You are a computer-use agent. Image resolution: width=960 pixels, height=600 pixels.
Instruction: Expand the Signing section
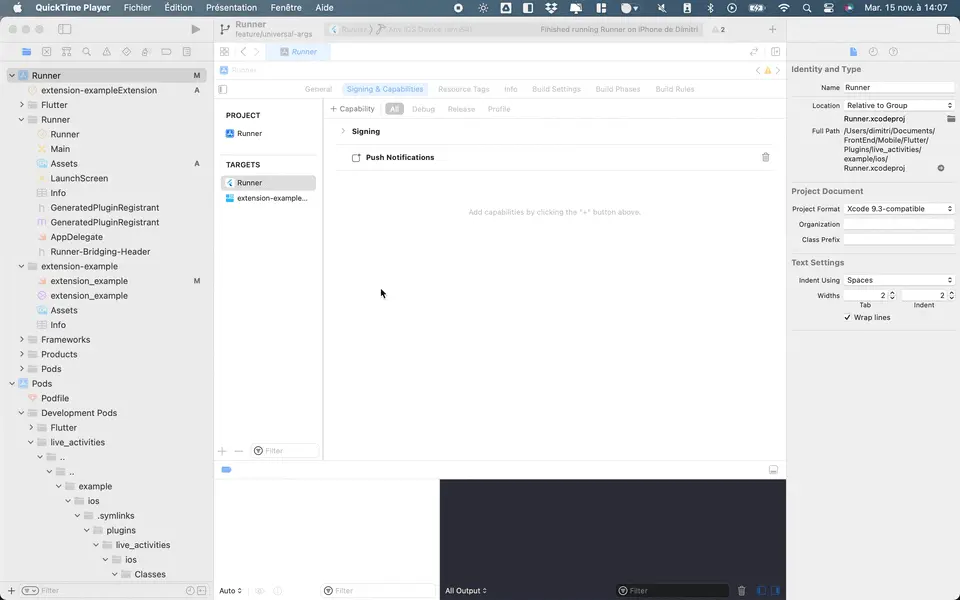click(343, 131)
